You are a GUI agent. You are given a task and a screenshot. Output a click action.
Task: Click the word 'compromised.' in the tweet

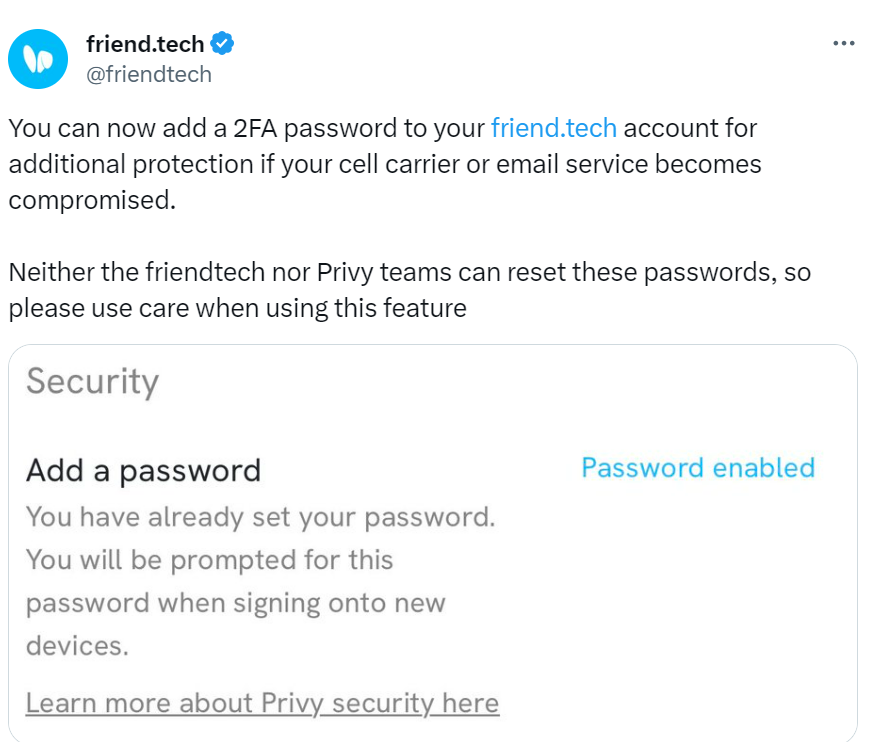pos(92,201)
